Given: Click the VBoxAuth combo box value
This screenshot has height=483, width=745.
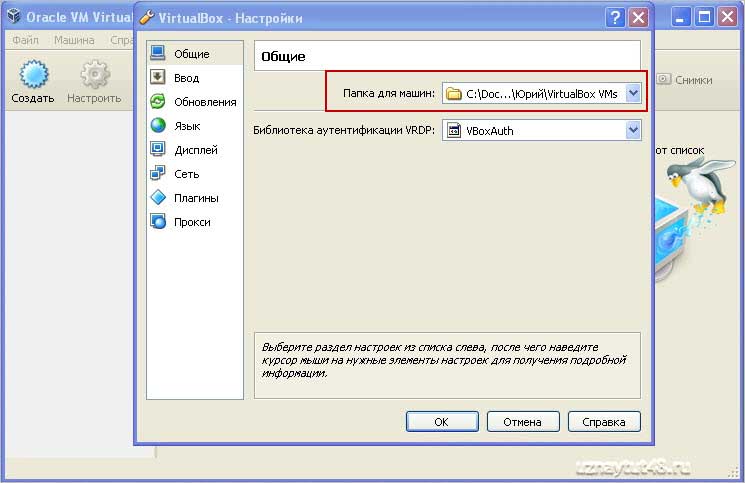Looking at the screenshot, I should (x=542, y=130).
